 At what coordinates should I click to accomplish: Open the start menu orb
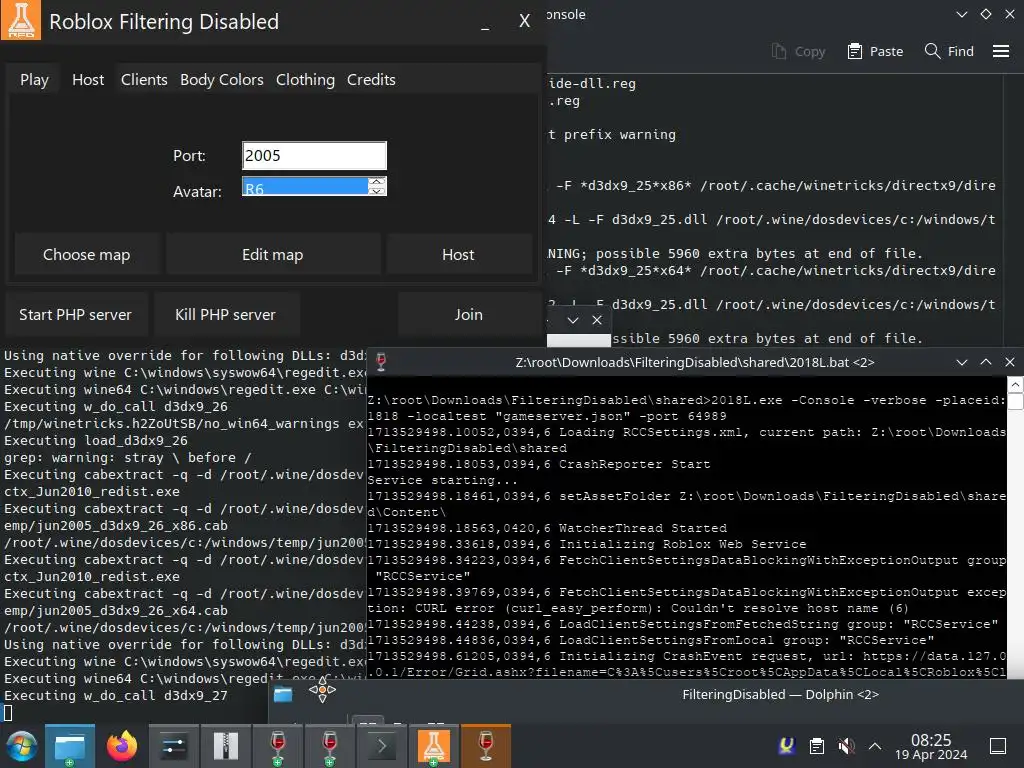click(22, 746)
